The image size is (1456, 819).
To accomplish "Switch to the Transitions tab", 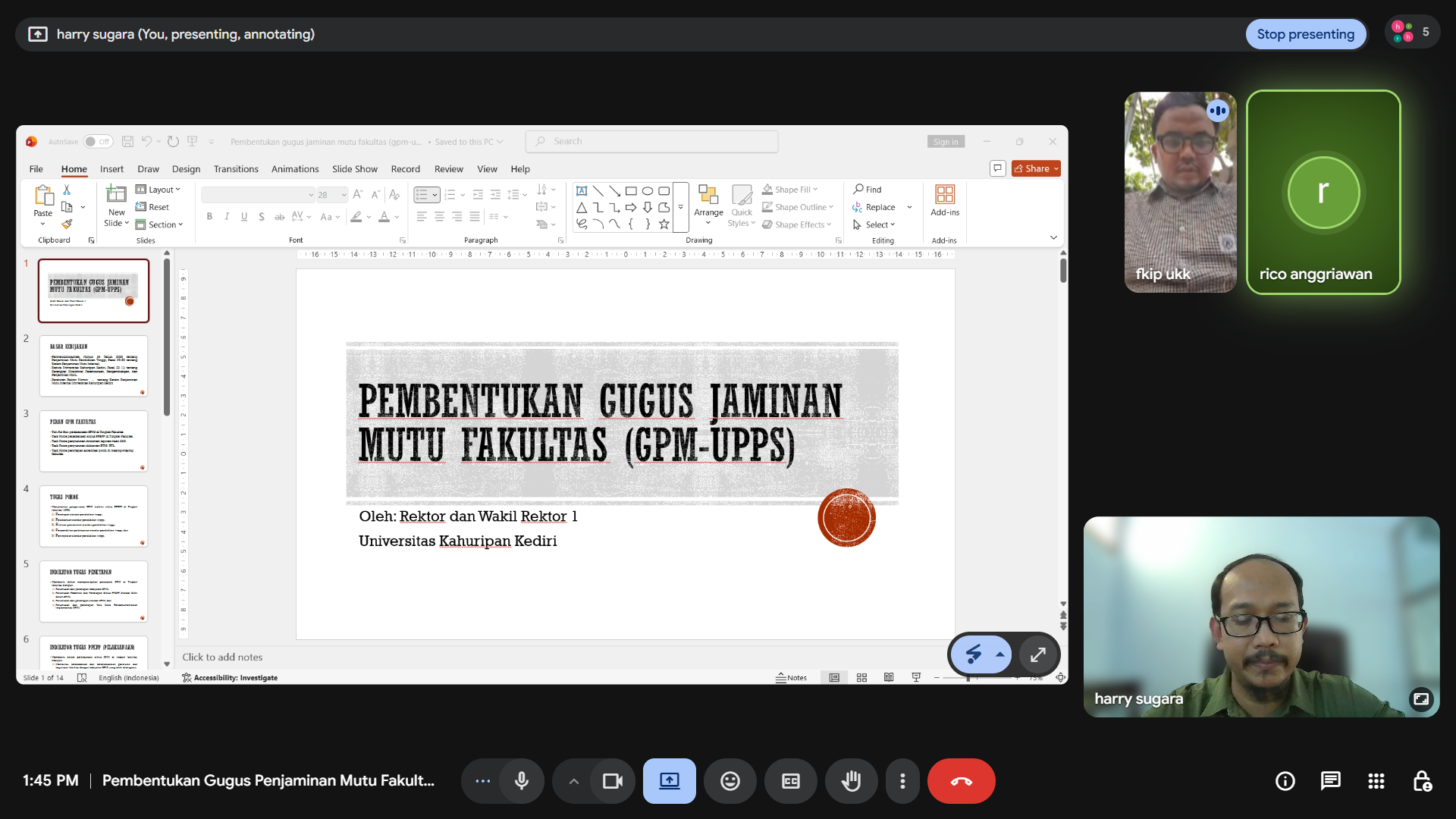I will click(x=236, y=169).
